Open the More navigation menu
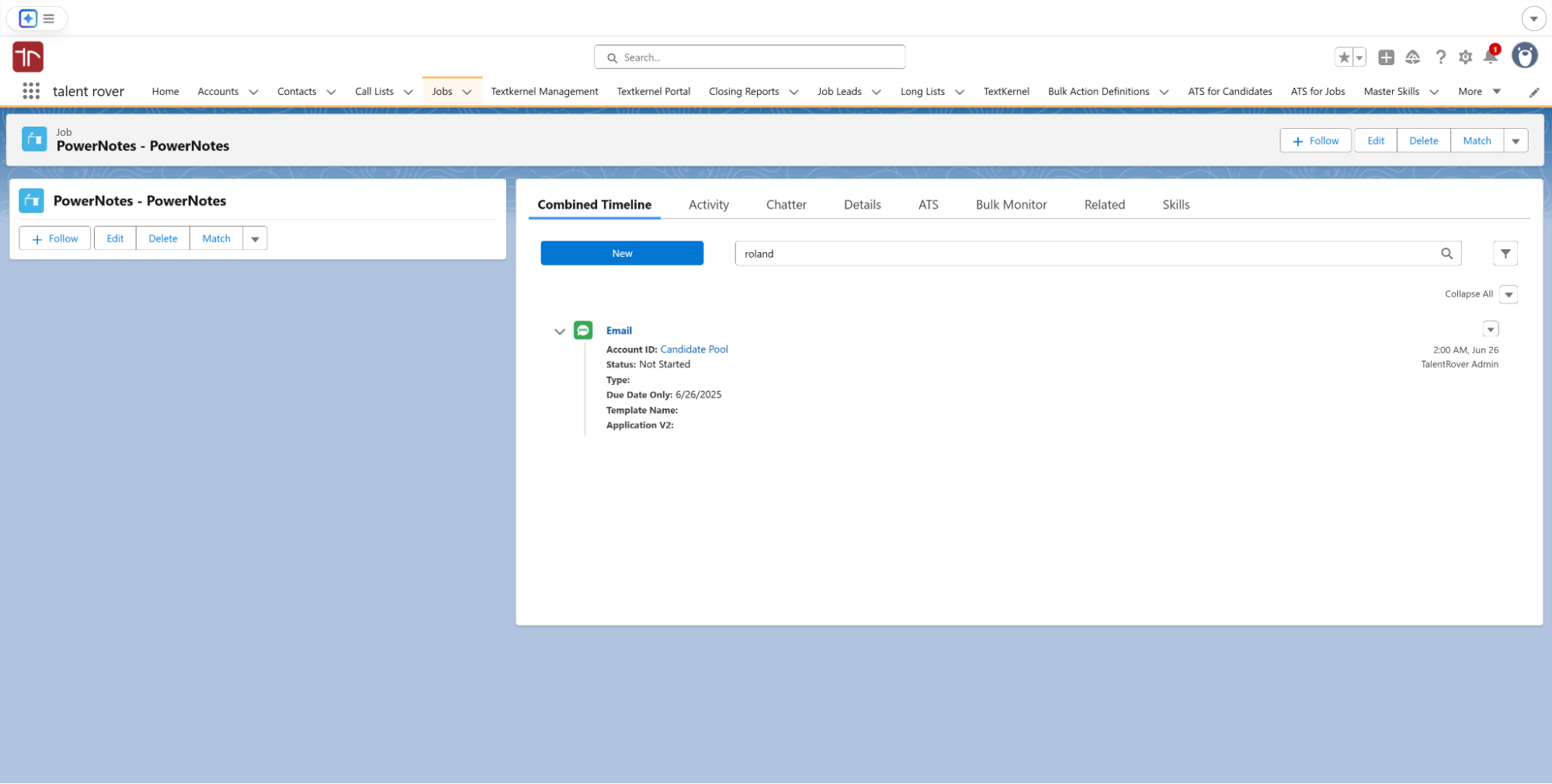The image size is (1552, 784). (1479, 92)
